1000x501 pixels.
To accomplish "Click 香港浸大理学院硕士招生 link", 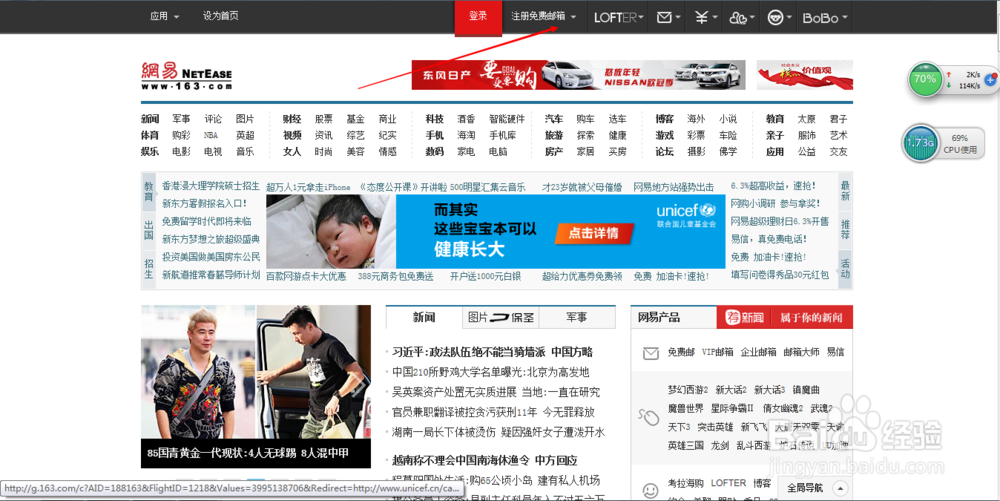I will pyautogui.click(x=211, y=186).
